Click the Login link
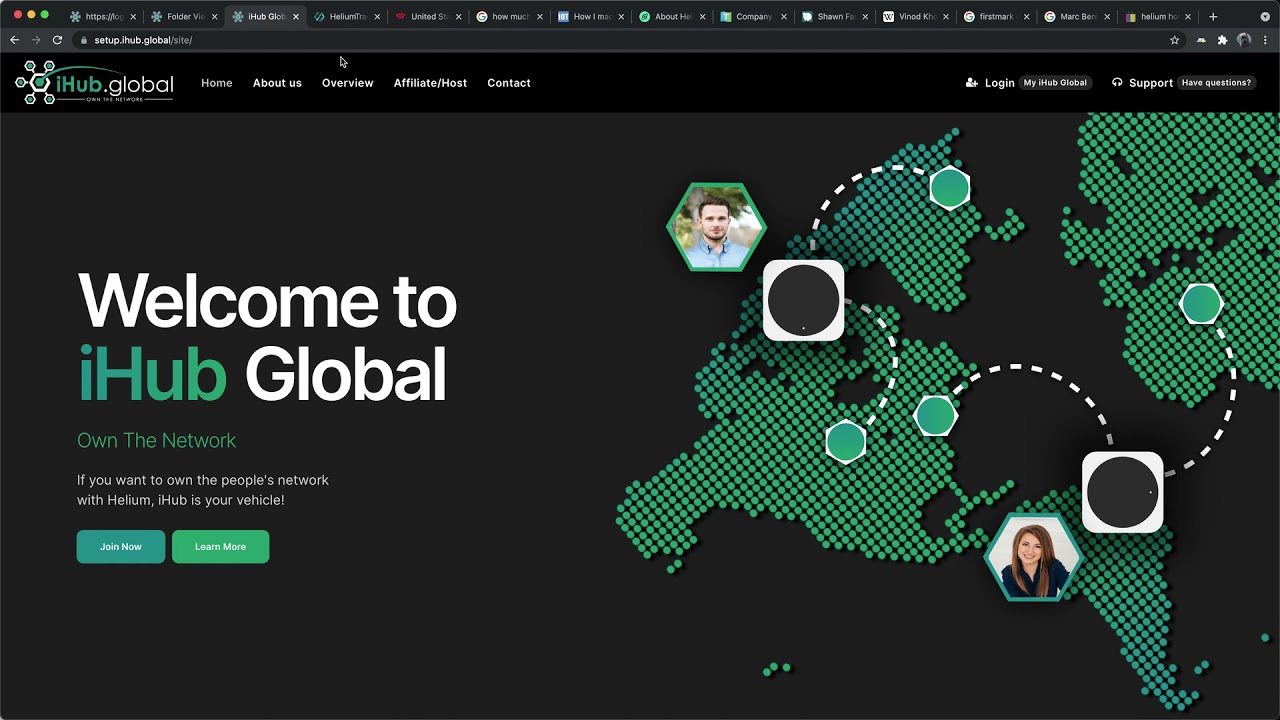1280x720 pixels. pyautogui.click(x=1000, y=83)
